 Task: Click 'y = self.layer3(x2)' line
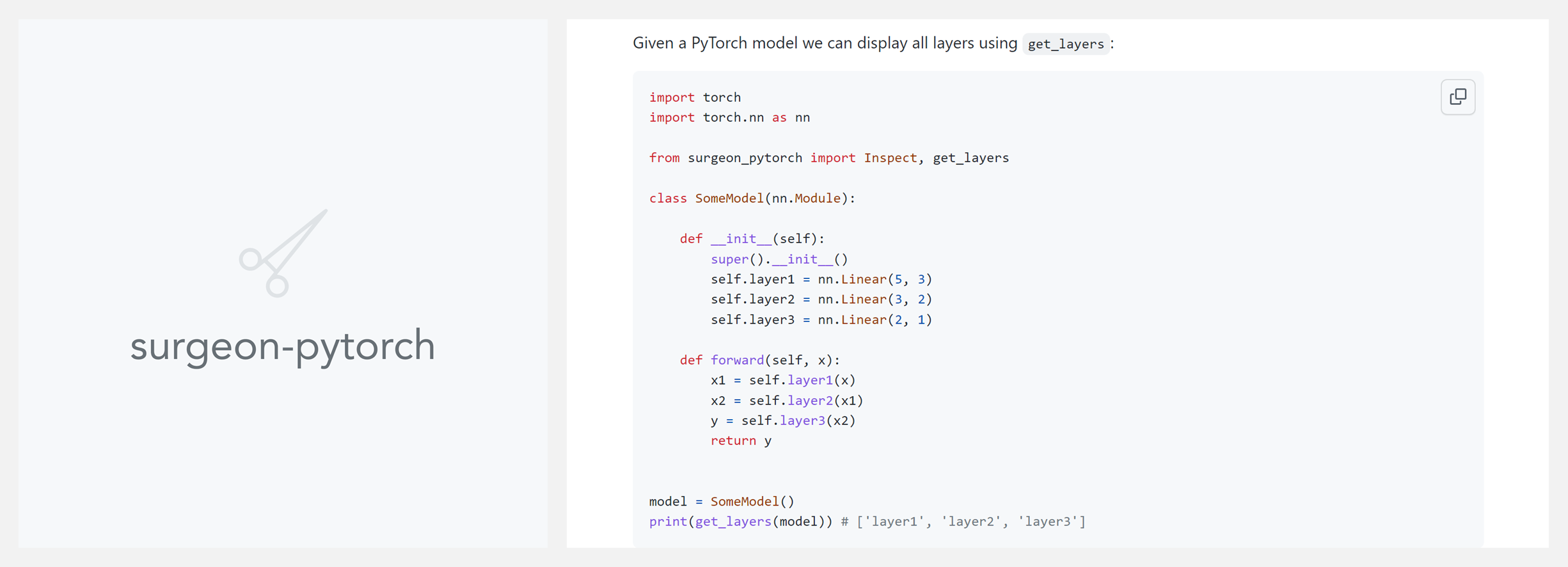782,420
